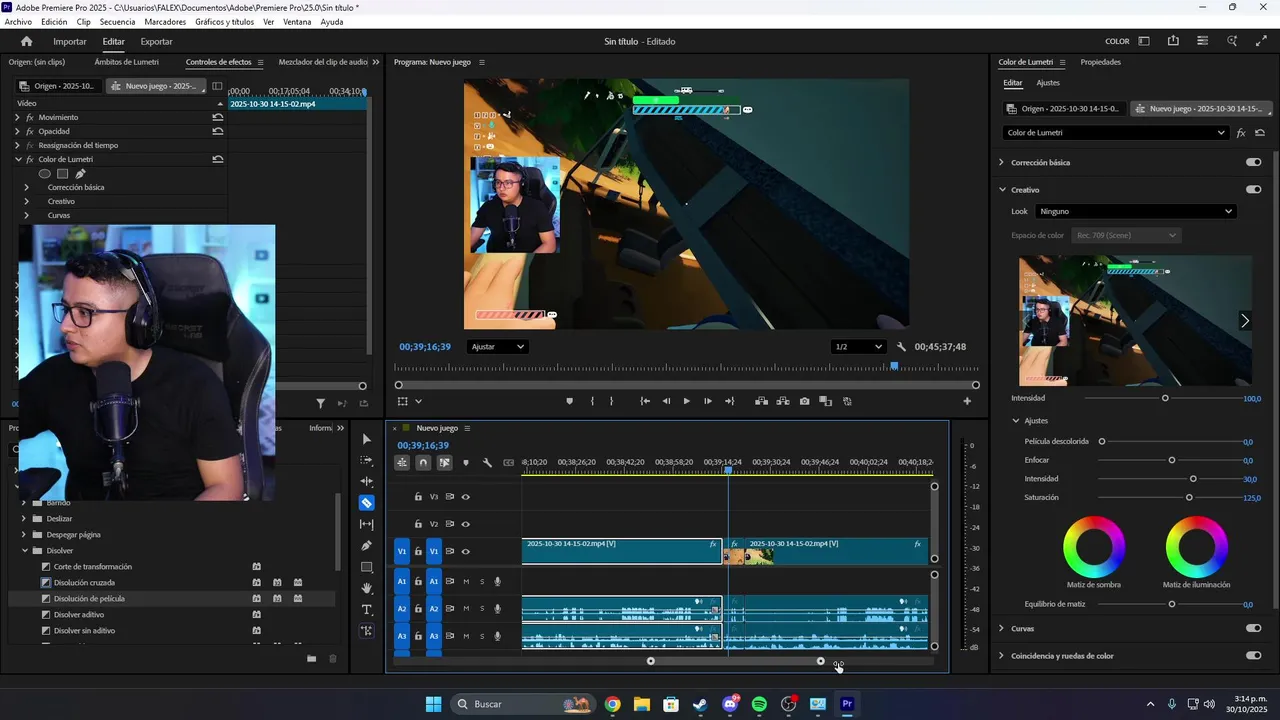The height and width of the screenshot is (720, 1280).
Task: Collapse the Disolver folder
Action: click(25, 551)
